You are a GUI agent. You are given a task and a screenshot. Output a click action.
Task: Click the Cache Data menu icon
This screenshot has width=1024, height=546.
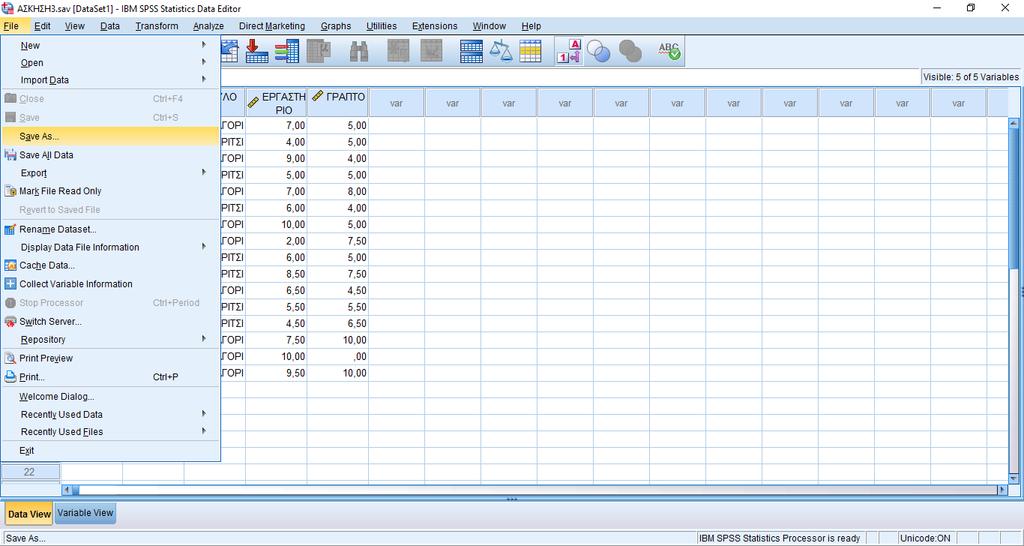coord(10,266)
